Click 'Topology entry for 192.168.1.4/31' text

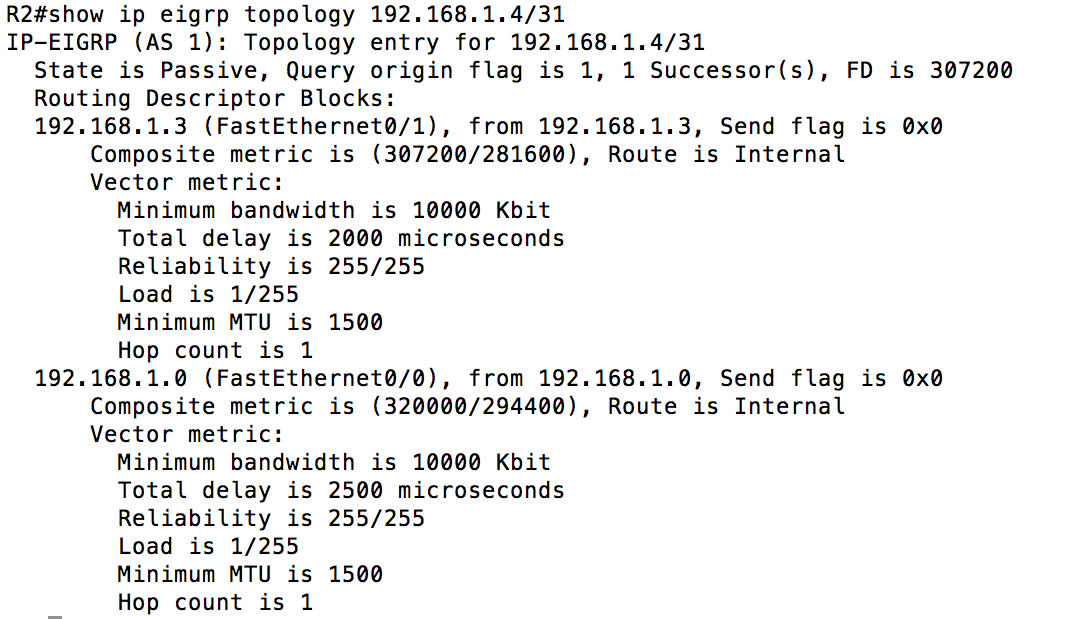[x=474, y=42]
